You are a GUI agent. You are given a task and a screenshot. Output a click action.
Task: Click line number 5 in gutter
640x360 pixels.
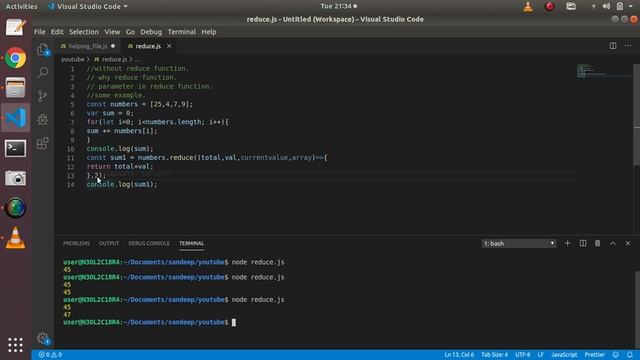click(72, 104)
